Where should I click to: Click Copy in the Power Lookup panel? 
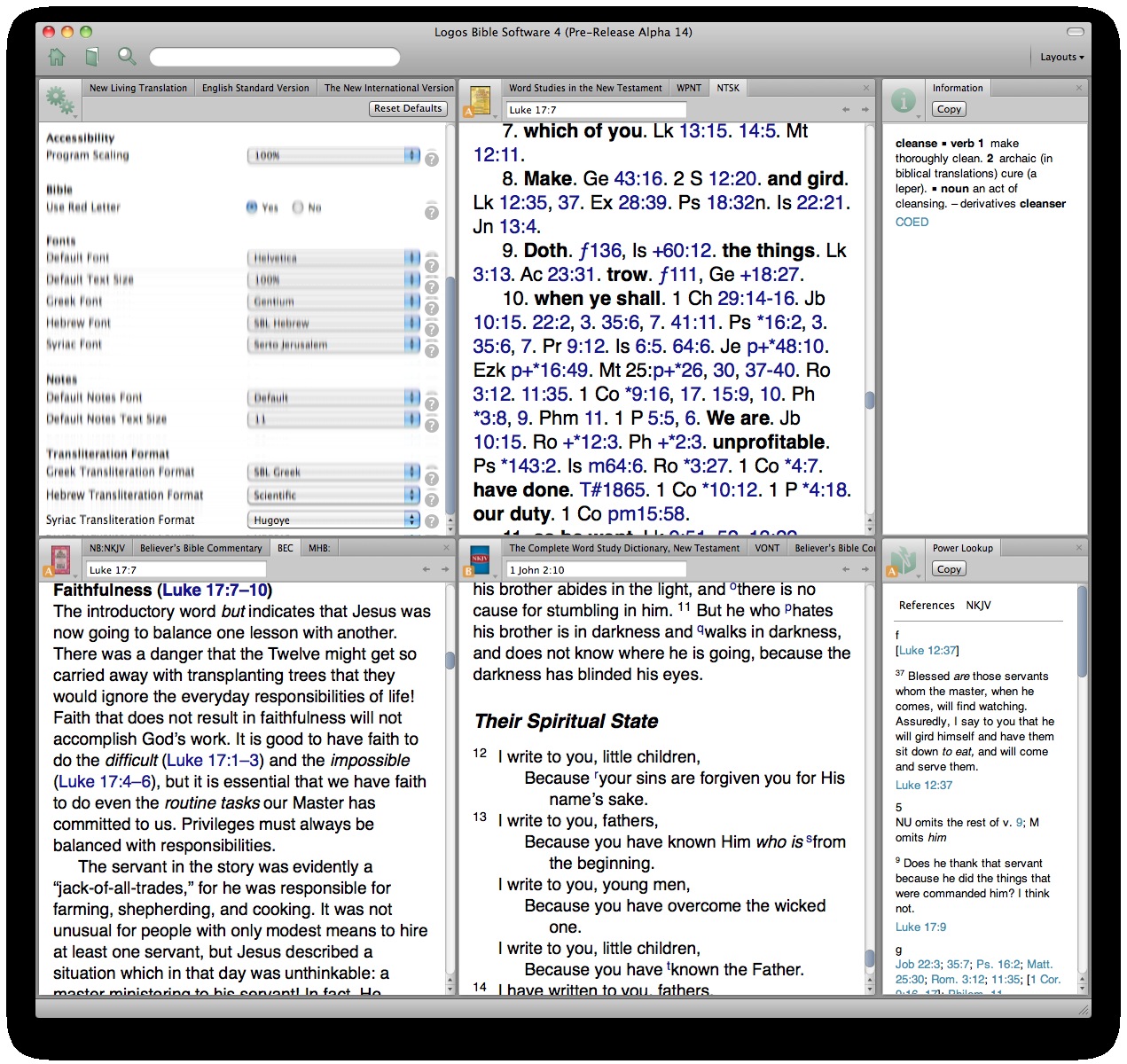[x=949, y=569]
